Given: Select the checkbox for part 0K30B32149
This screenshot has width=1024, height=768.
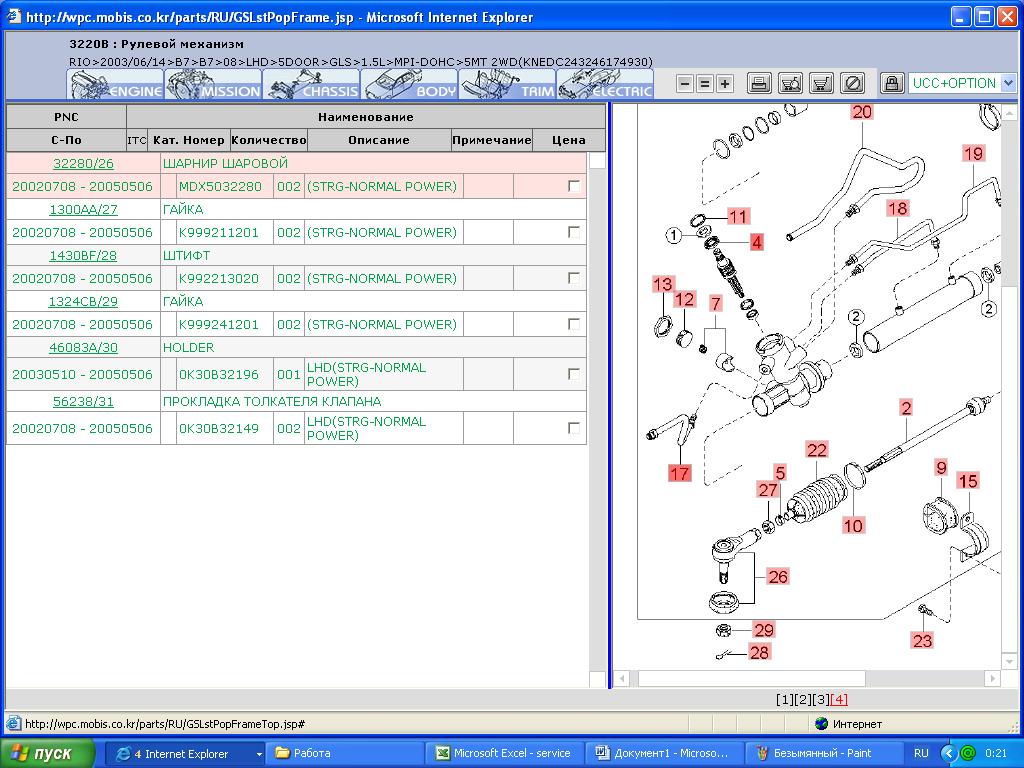Looking at the screenshot, I should coord(573,428).
